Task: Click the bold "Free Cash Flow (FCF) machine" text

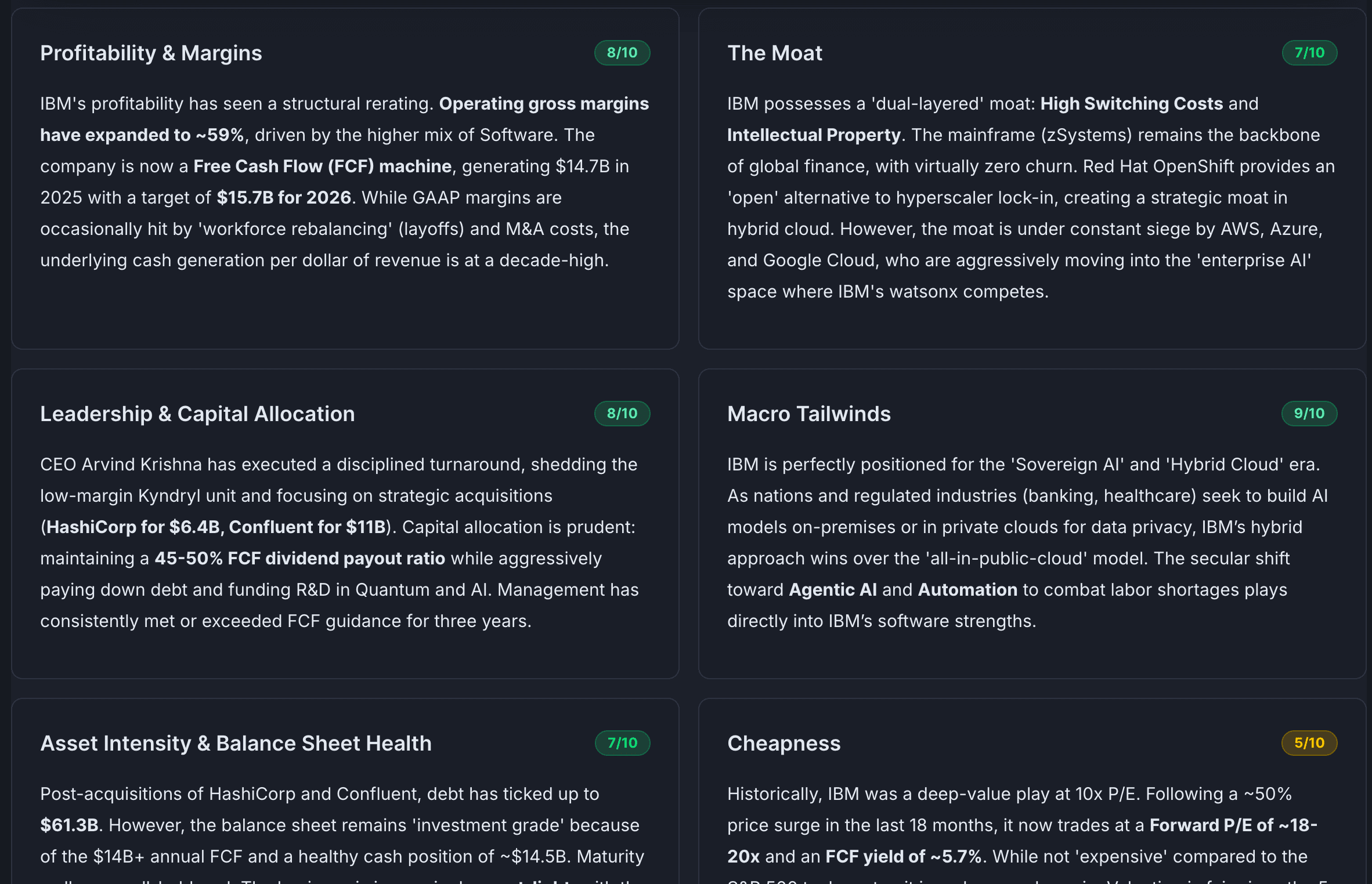Action: click(322, 166)
